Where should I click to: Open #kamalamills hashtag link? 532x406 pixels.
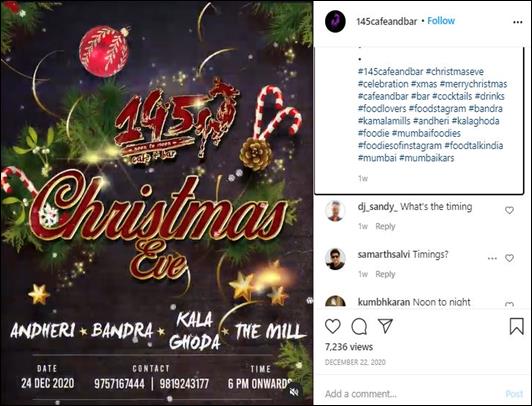pos(384,121)
